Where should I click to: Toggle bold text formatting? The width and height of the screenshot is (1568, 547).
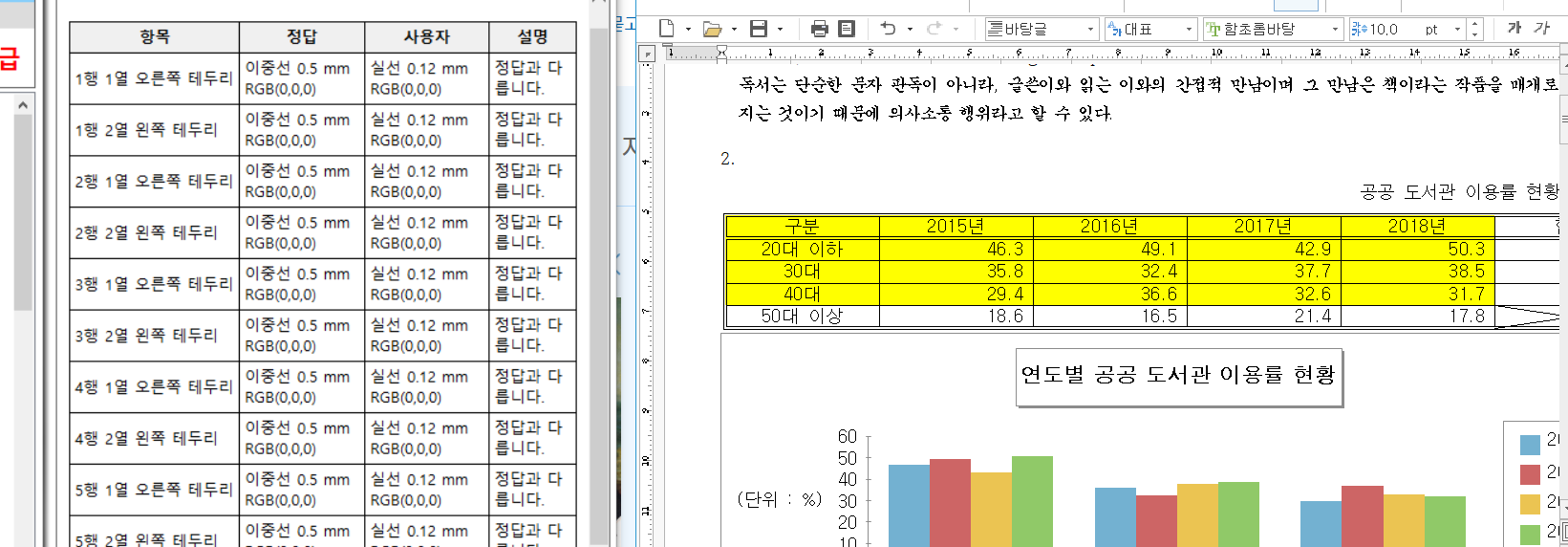click(1514, 29)
